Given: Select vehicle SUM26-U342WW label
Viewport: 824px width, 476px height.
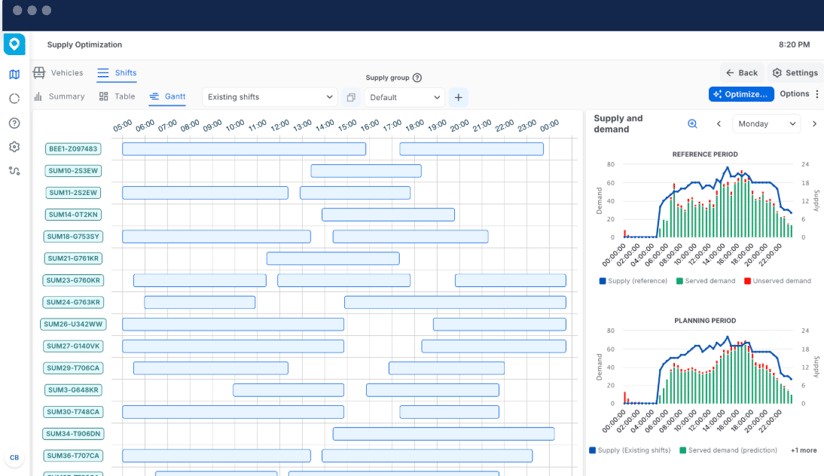Looking at the screenshot, I should (x=73, y=324).
